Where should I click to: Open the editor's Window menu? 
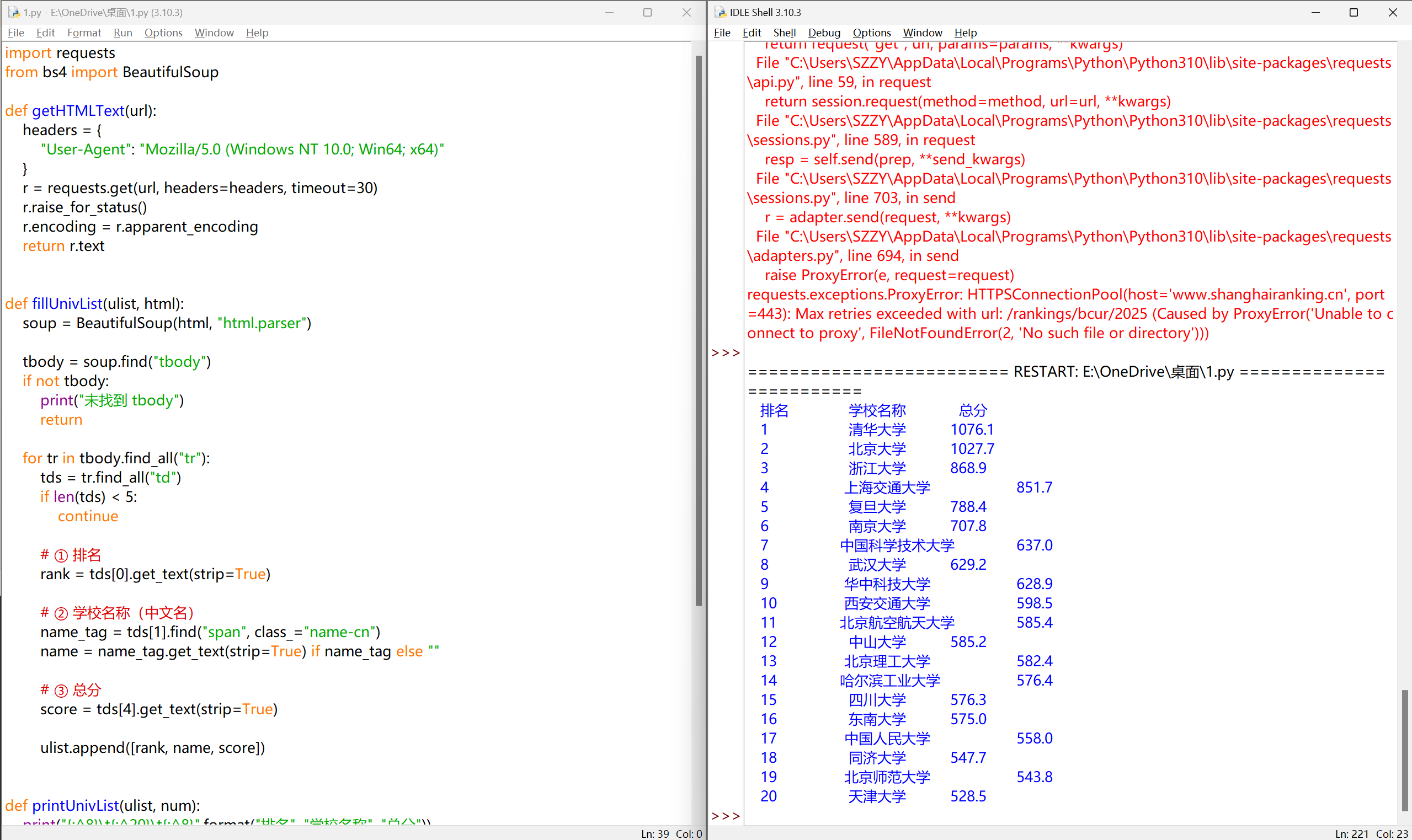pos(214,32)
